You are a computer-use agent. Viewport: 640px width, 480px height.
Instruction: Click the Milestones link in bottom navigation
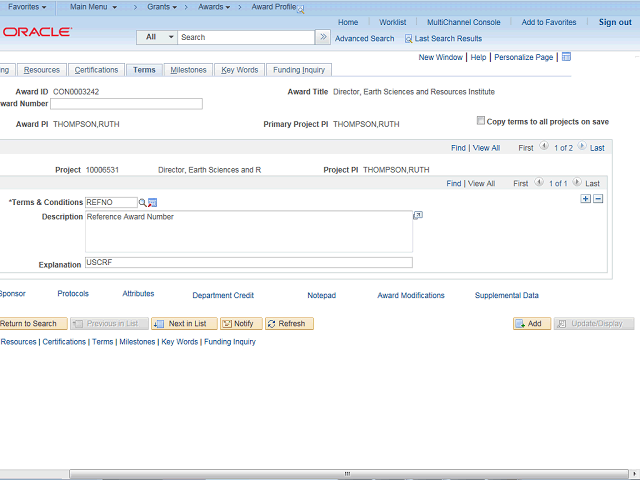137,342
